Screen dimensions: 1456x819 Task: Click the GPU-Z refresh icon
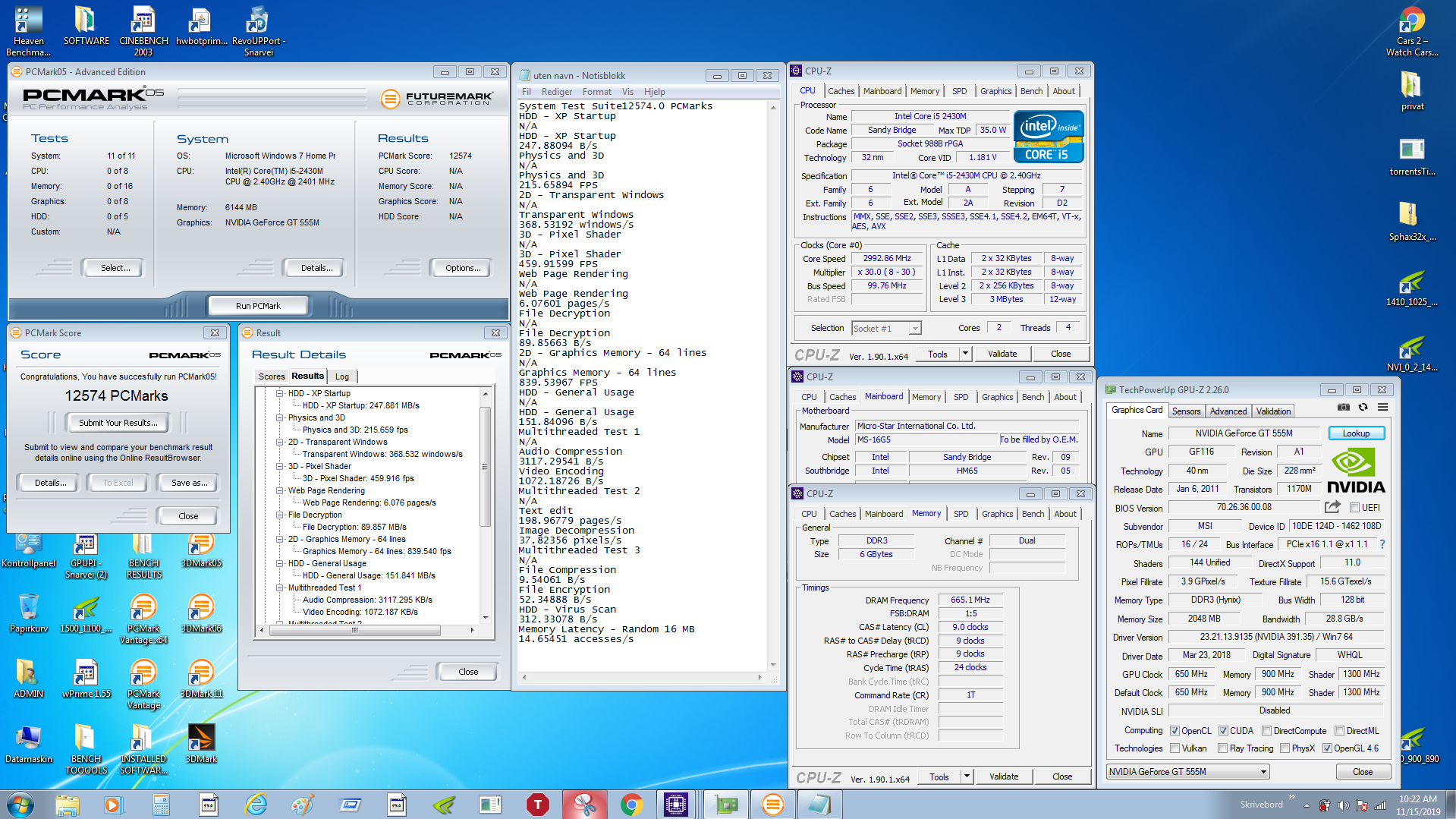pos(1363,408)
